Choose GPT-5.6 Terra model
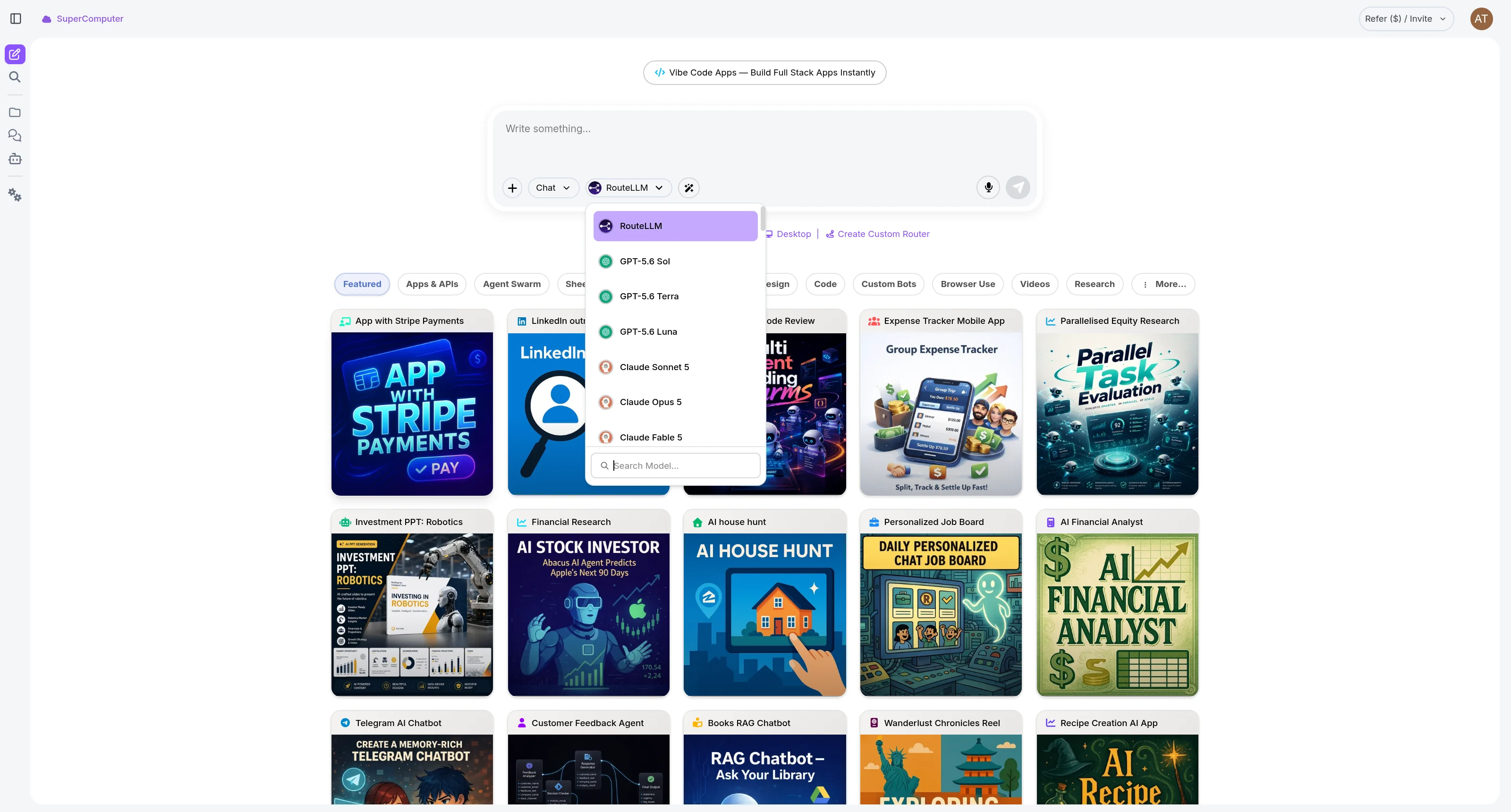 point(675,296)
